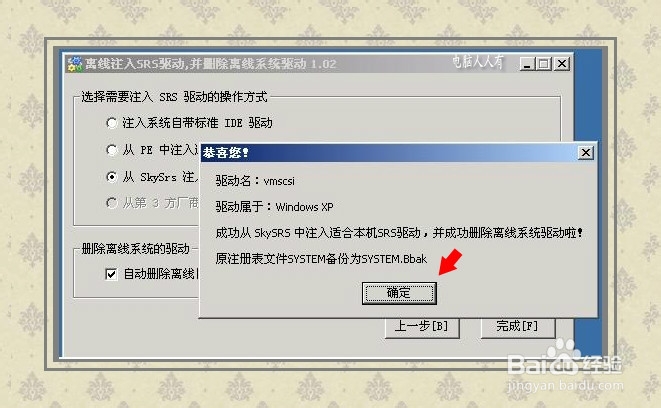Click the disabled 从第 3 方厂商 radio option
Screen dimensions: 661x408
[x=111, y=203]
